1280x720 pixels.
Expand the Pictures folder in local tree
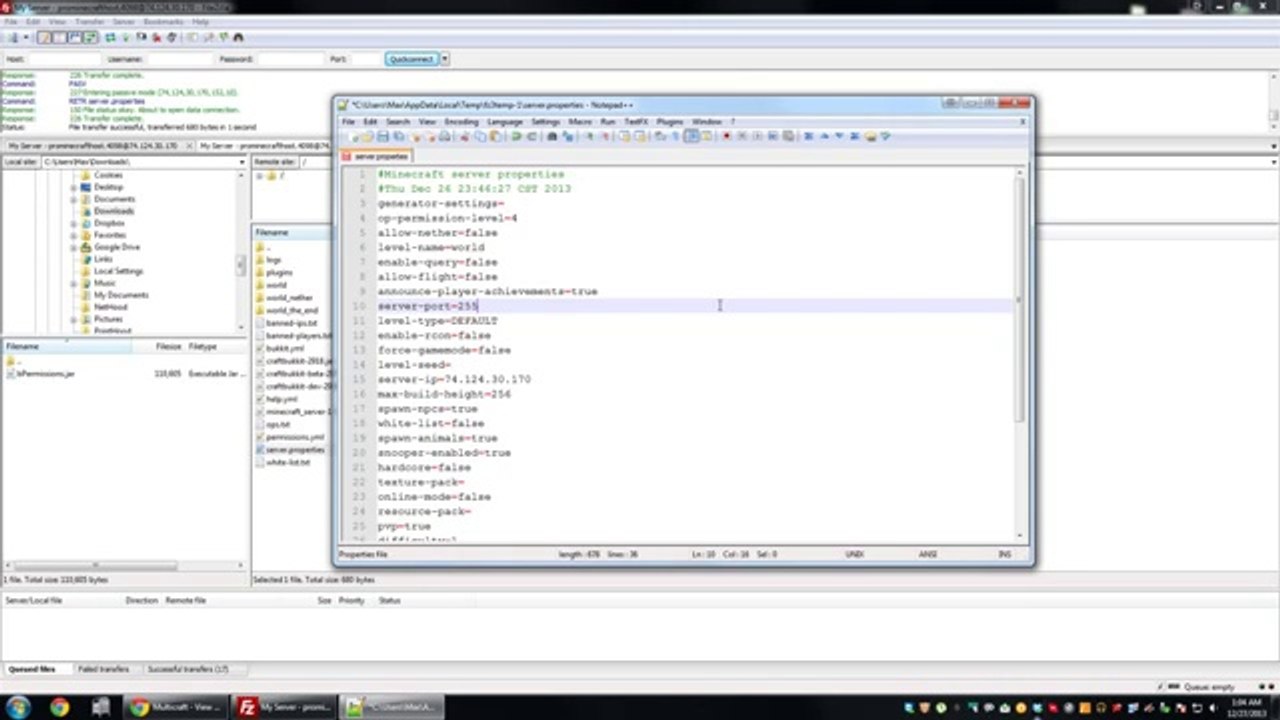tap(74, 319)
